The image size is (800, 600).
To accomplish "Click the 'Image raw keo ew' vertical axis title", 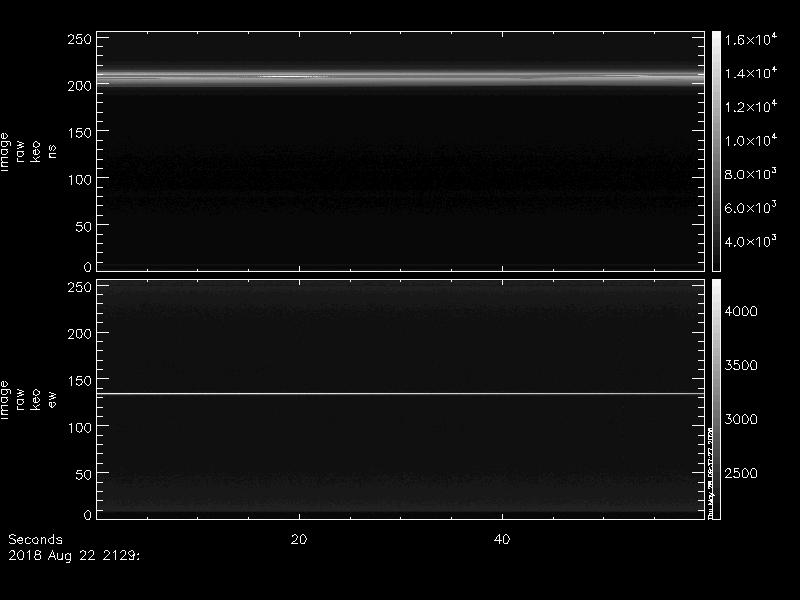I will [28, 399].
